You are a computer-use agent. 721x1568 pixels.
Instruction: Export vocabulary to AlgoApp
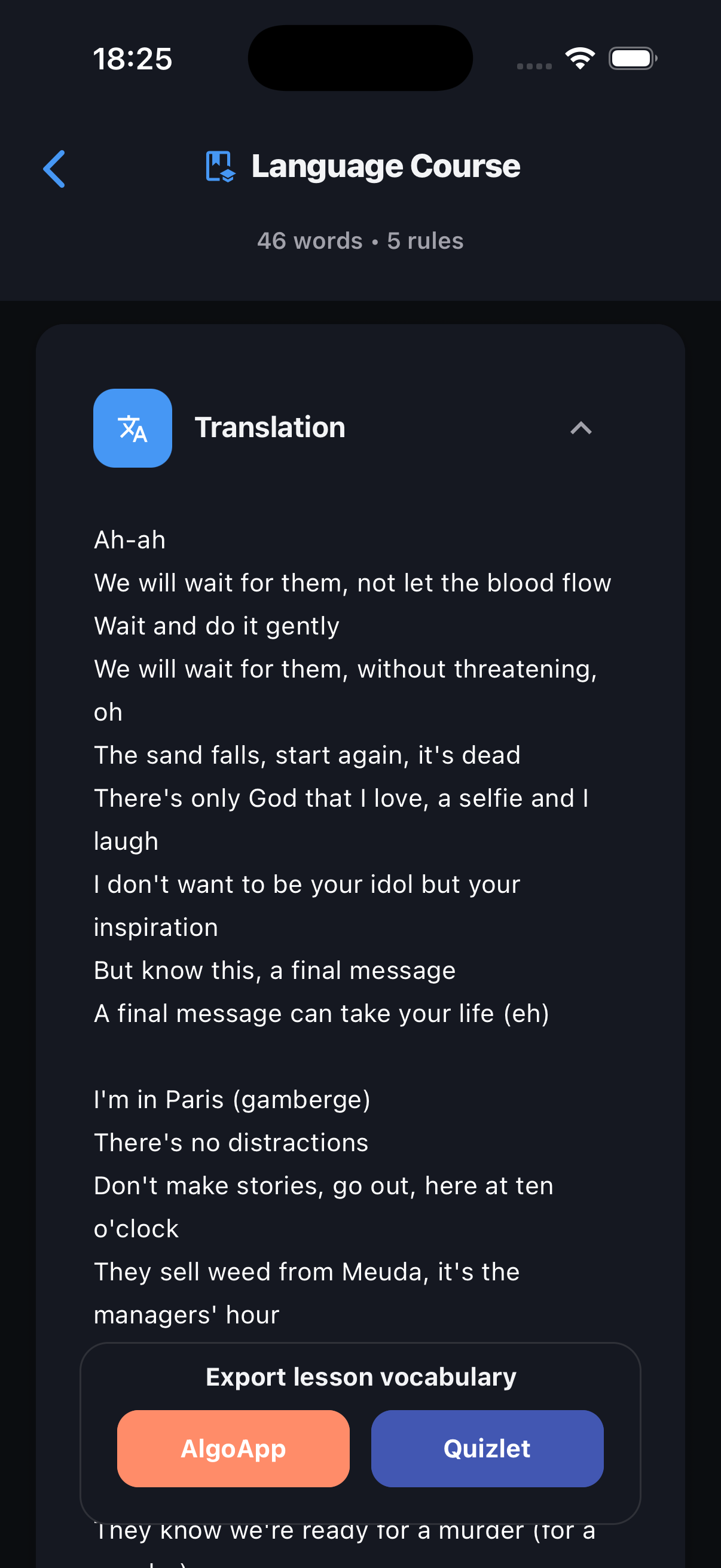pos(233,1448)
